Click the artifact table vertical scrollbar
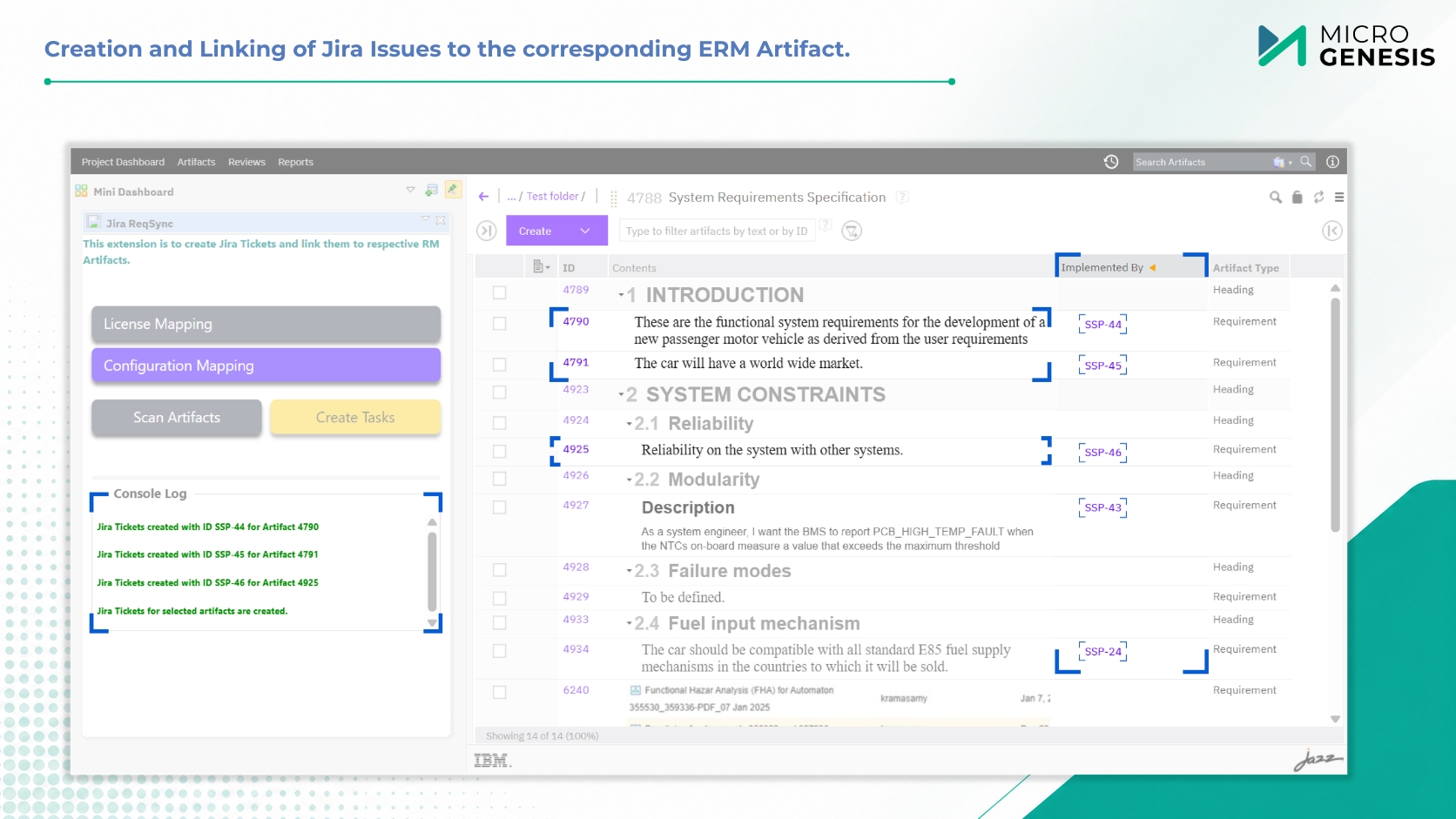Image resolution: width=1456 pixels, height=819 pixels. (x=1335, y=415)
